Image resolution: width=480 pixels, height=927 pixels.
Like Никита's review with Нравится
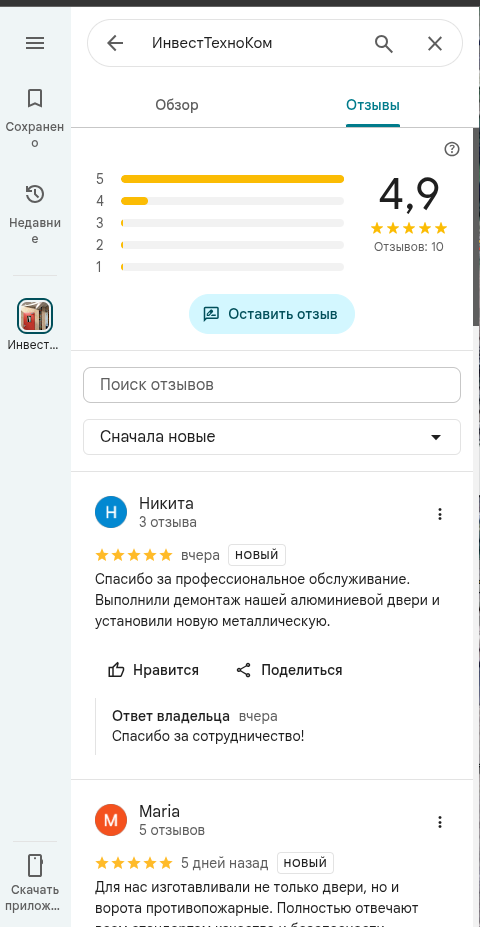point(153,670)
